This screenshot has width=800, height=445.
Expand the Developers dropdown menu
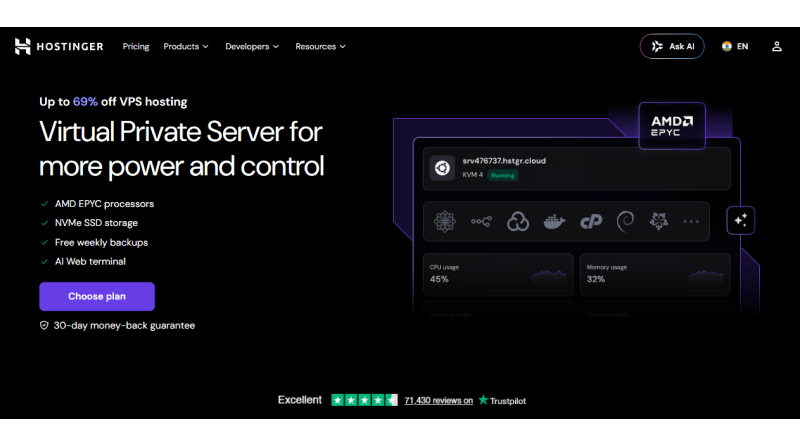252,46
